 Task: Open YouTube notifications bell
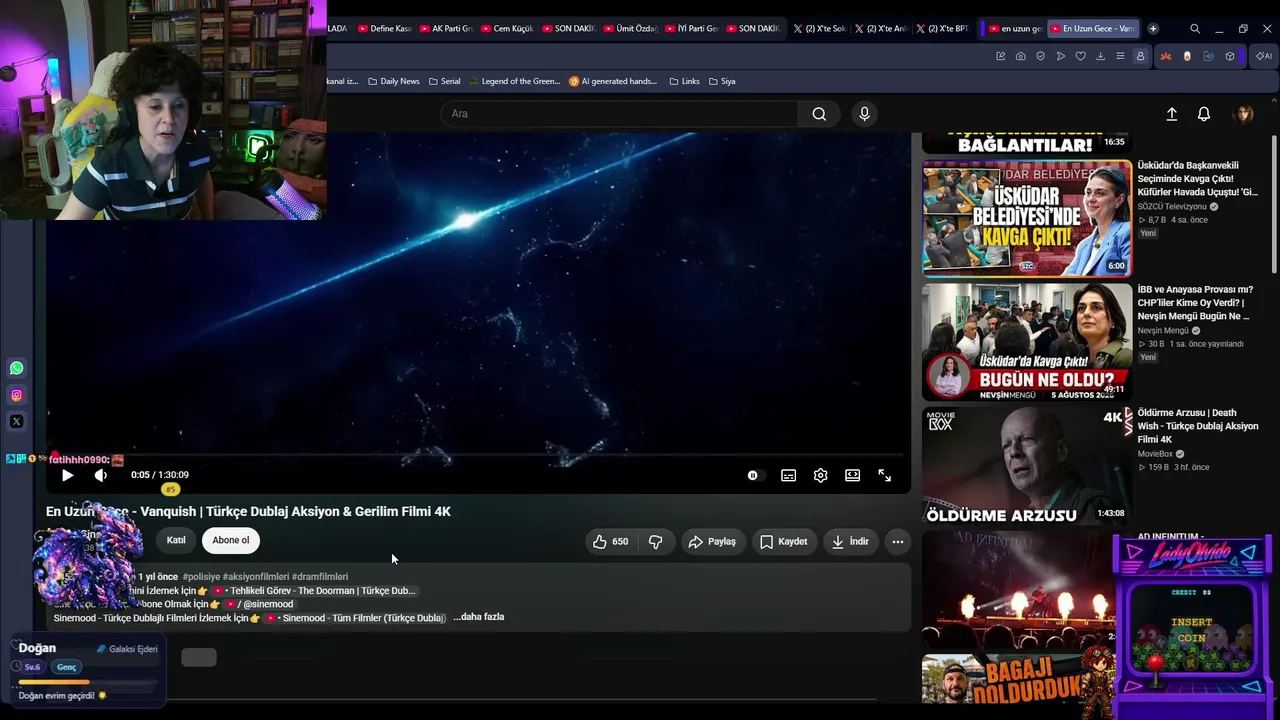tap(1204, 114)
